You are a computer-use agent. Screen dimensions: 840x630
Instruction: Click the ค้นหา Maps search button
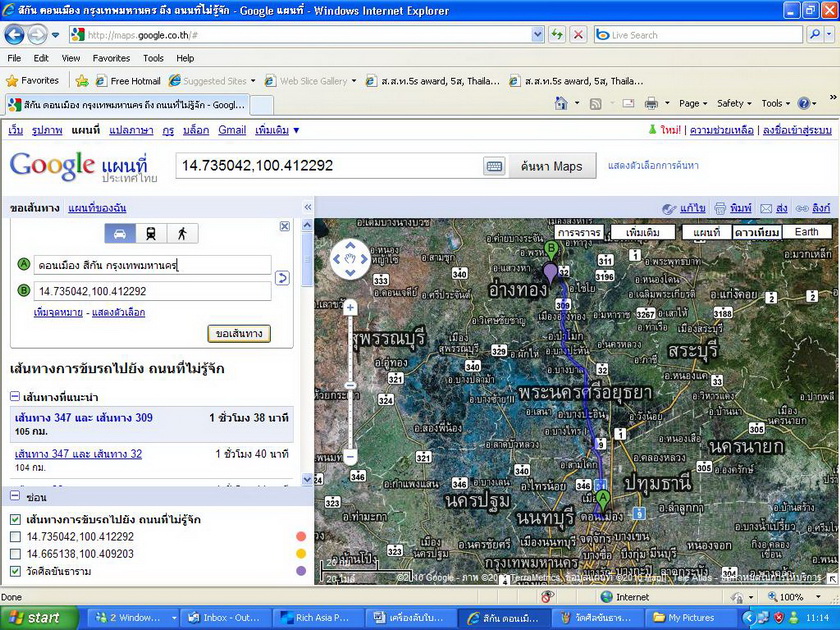click(552, 166)
